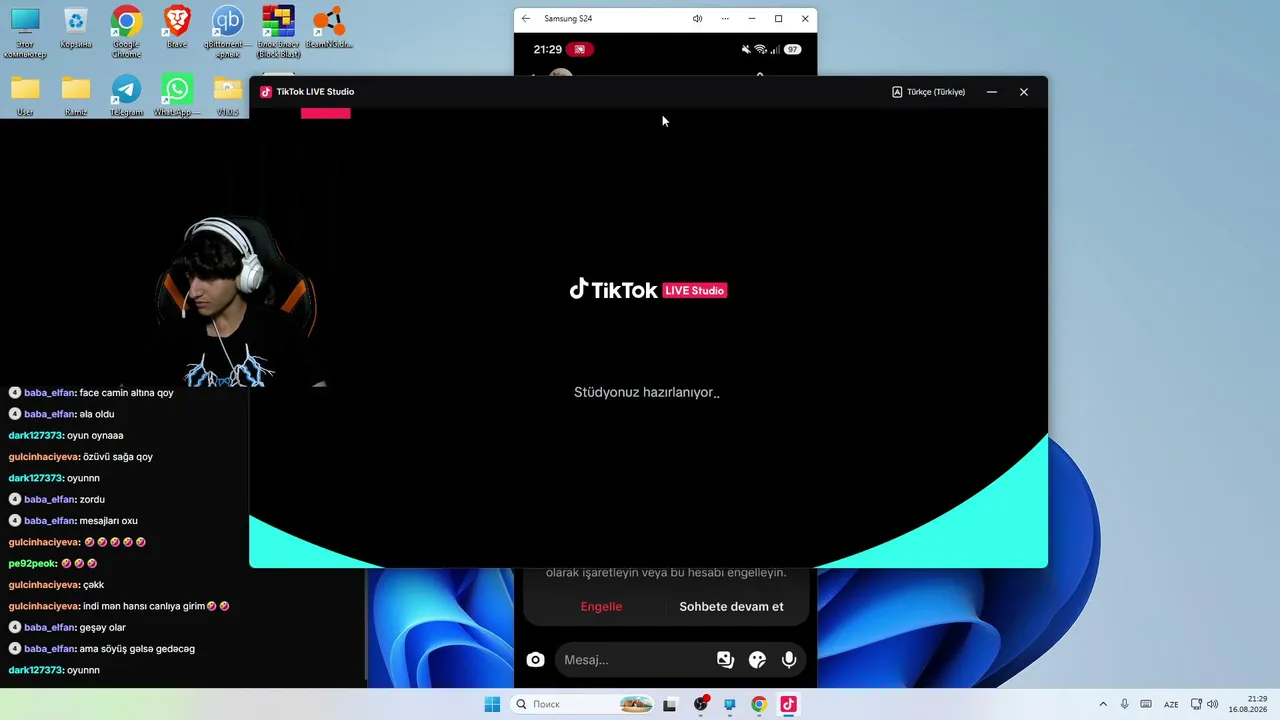1280x720 pixels.
Task: Open the Telegram desktop shortcut
Action: pos(126,96)
